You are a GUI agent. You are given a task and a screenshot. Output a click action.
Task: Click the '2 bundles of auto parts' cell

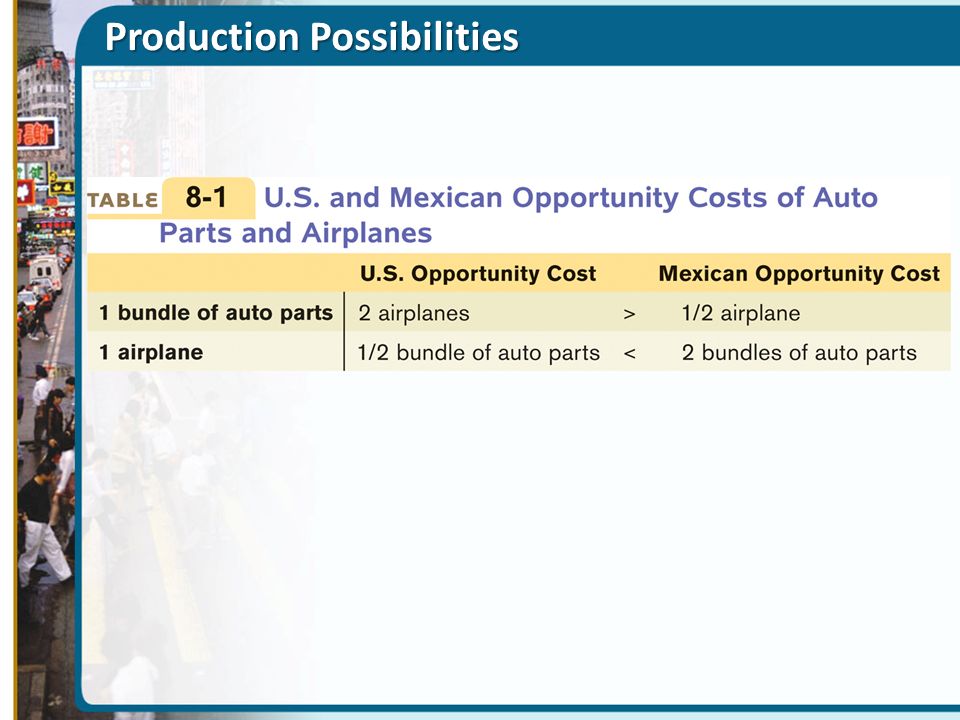tap(799, 353)
